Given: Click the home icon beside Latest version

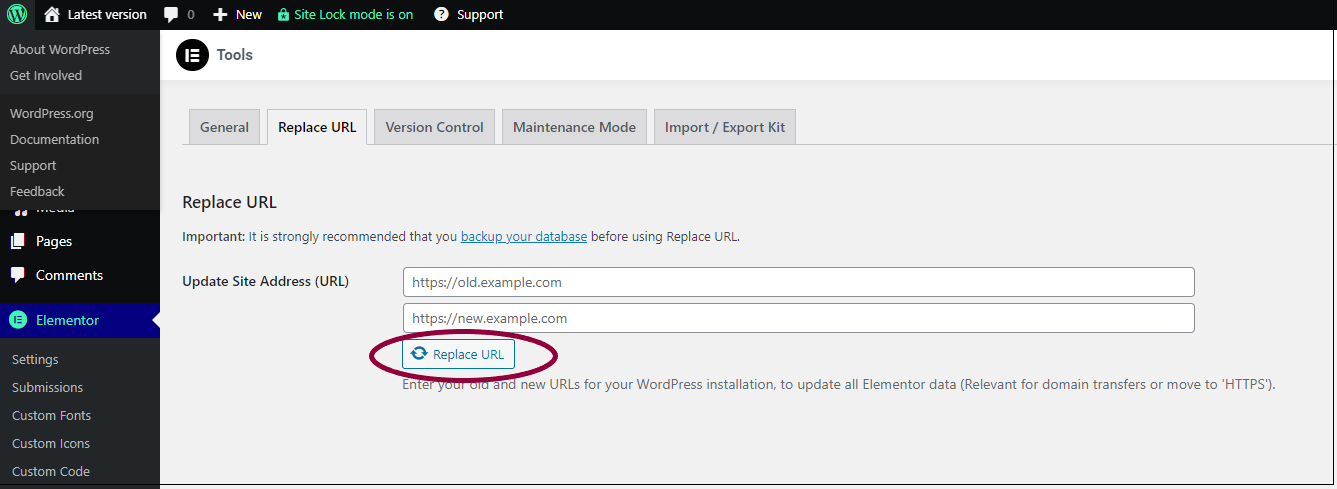Looking at the screenshot, I should pyautogui.click(x=52, y=14).
